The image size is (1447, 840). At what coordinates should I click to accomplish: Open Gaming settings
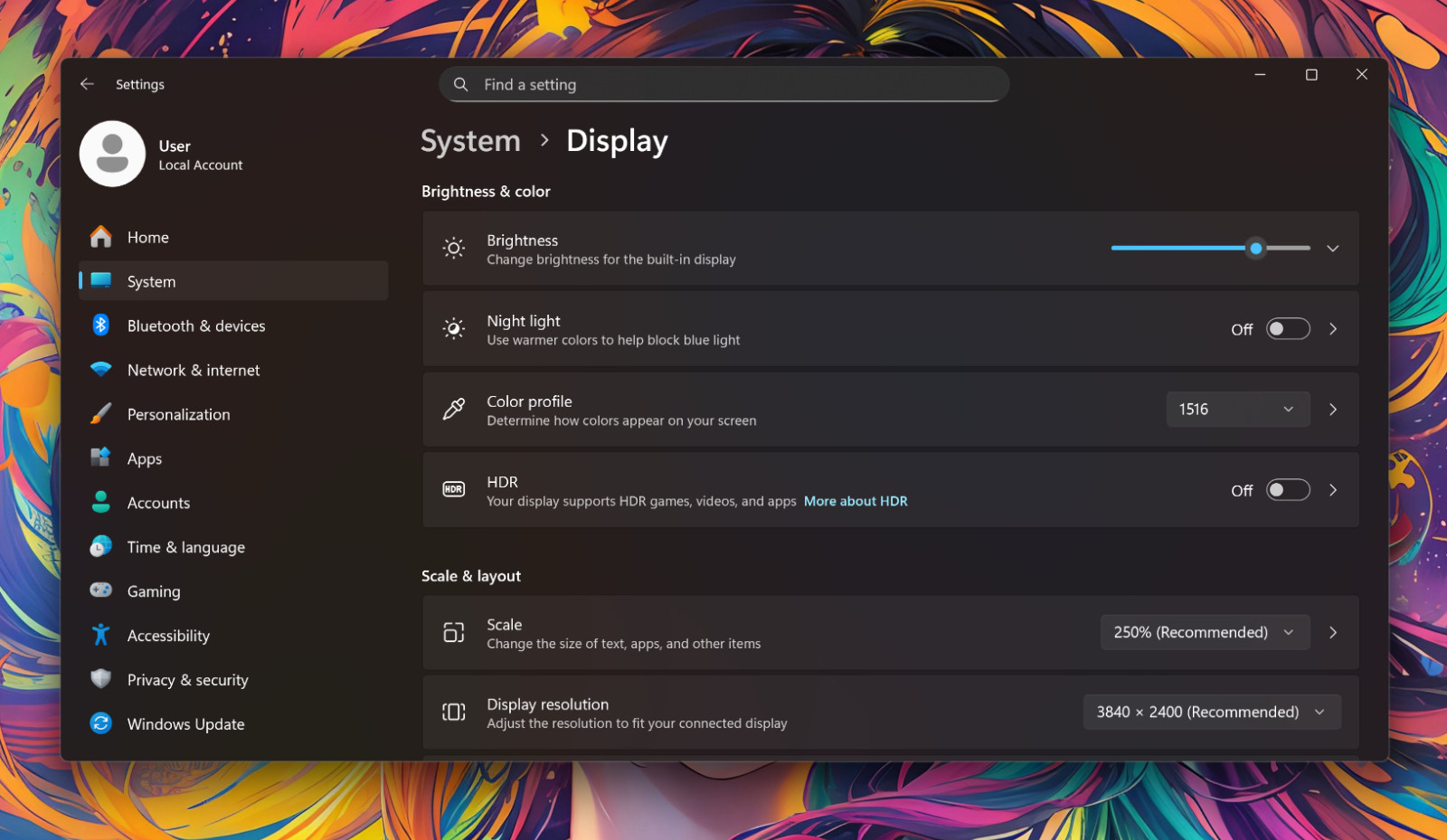(x=233, y=591)
